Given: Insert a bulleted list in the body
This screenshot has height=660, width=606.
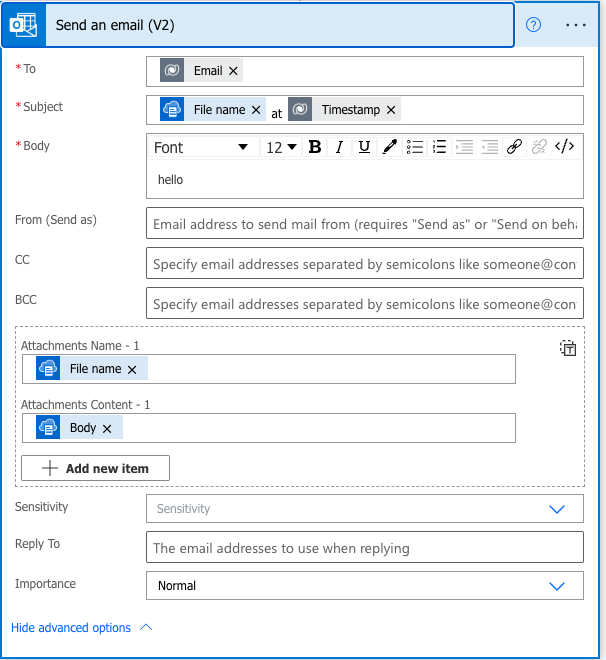Looking at the screenshot, I should [415, 147].
